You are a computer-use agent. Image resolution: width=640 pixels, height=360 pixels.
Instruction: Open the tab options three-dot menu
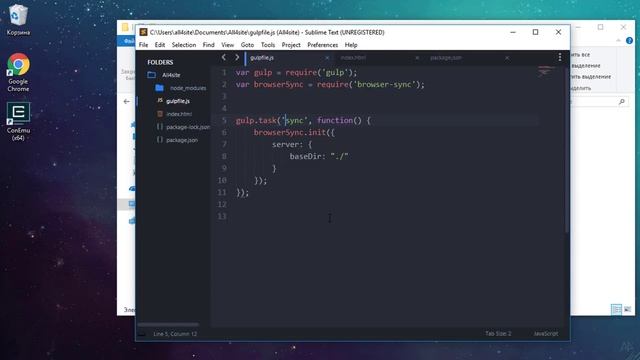[560, 58]
